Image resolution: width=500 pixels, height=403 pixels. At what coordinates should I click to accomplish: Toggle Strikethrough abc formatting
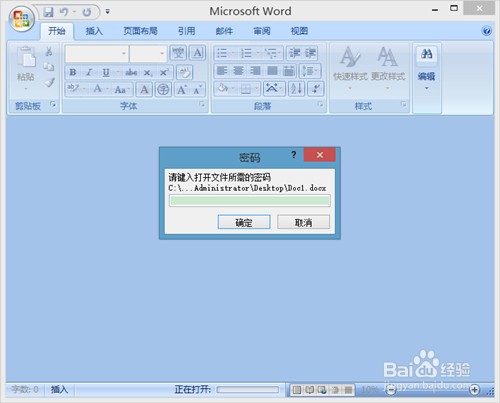[x=131, y=72]
